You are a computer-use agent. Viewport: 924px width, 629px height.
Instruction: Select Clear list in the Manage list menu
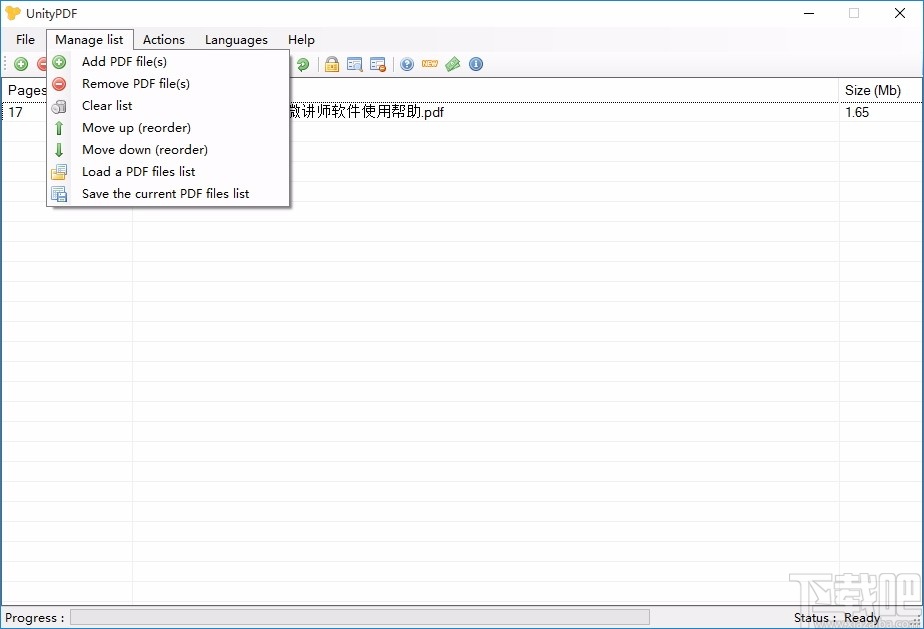[x=106, y=105]
